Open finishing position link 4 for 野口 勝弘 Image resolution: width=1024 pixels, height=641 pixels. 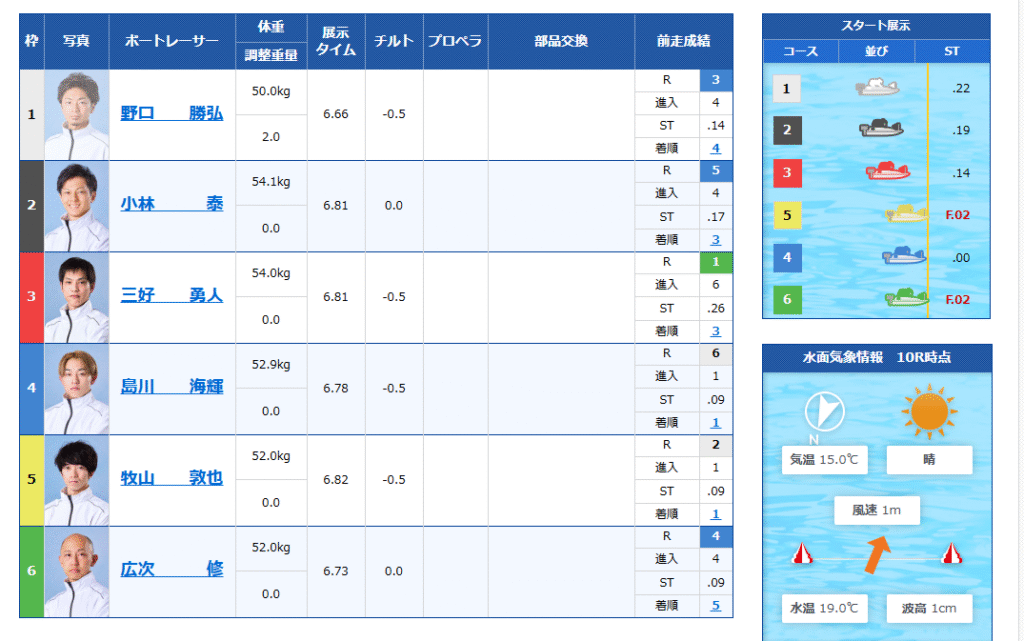[x=715, y=148]
